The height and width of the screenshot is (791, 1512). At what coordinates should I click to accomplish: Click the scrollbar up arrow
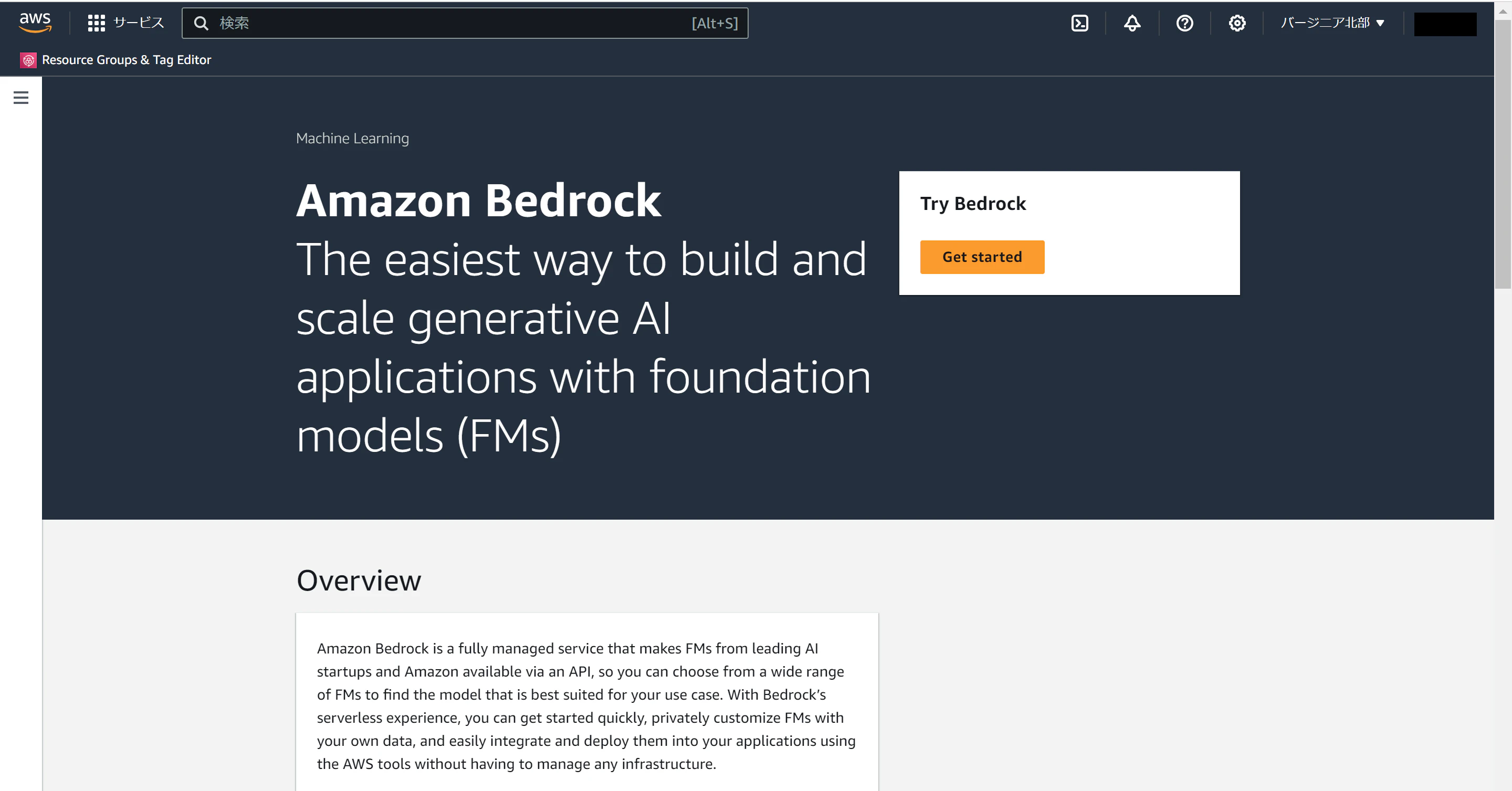point(1503,10)
